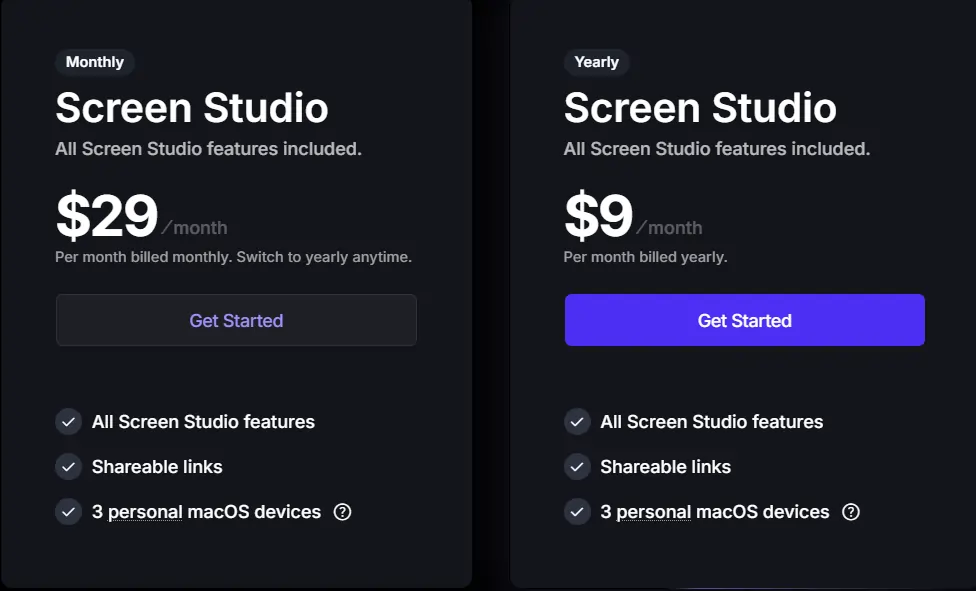Click checkmark next to Yearly Shareable links
The width and height of the screenshot is (976, 591).
point(577,467)
